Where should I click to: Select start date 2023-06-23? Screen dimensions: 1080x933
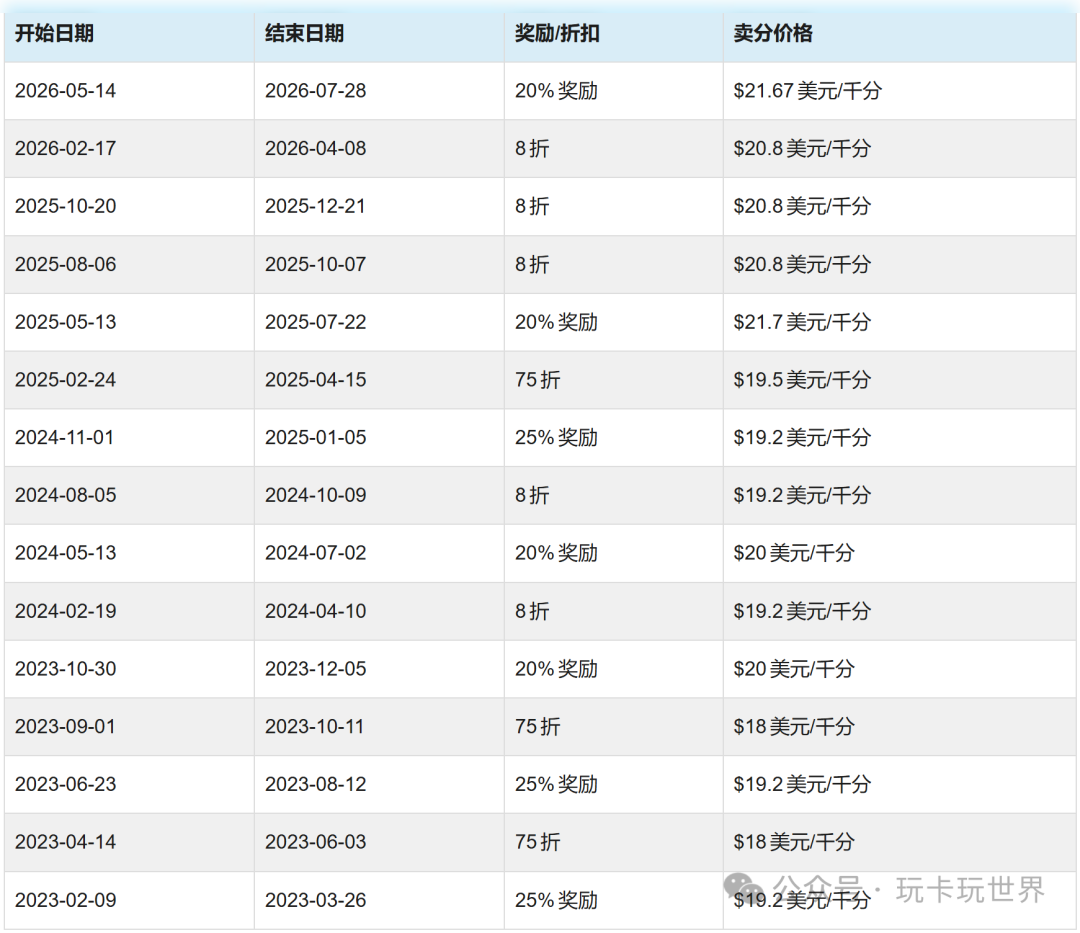coord(65,785)
